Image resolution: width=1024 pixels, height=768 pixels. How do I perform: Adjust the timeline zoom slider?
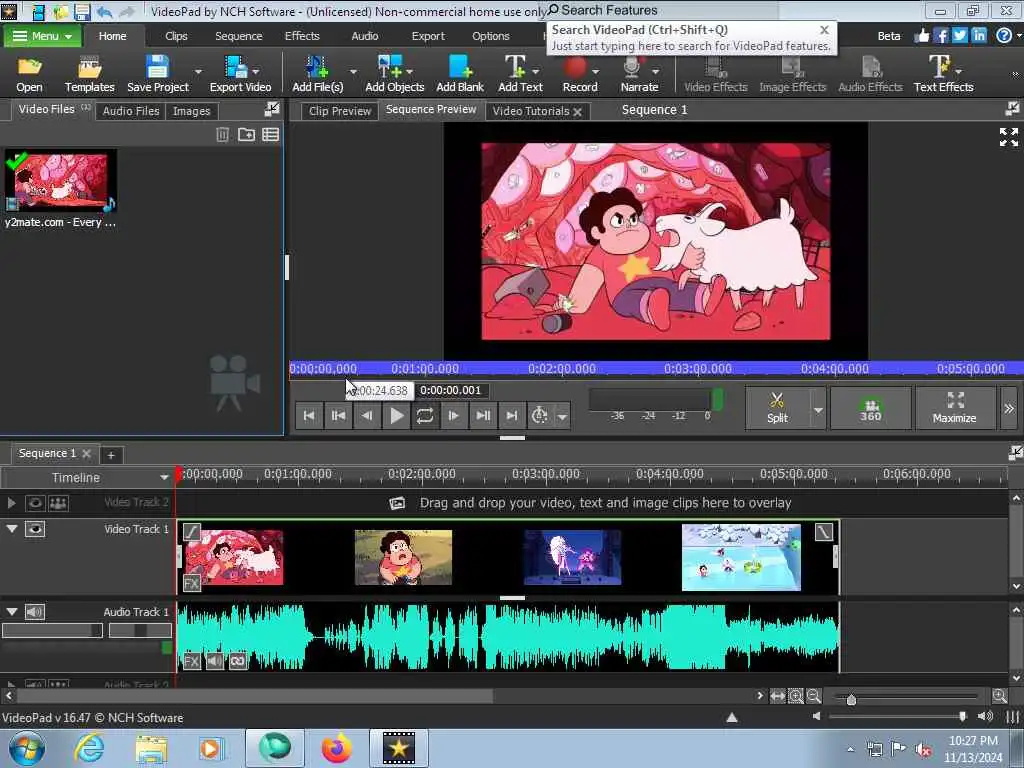(x=850, y=699)
